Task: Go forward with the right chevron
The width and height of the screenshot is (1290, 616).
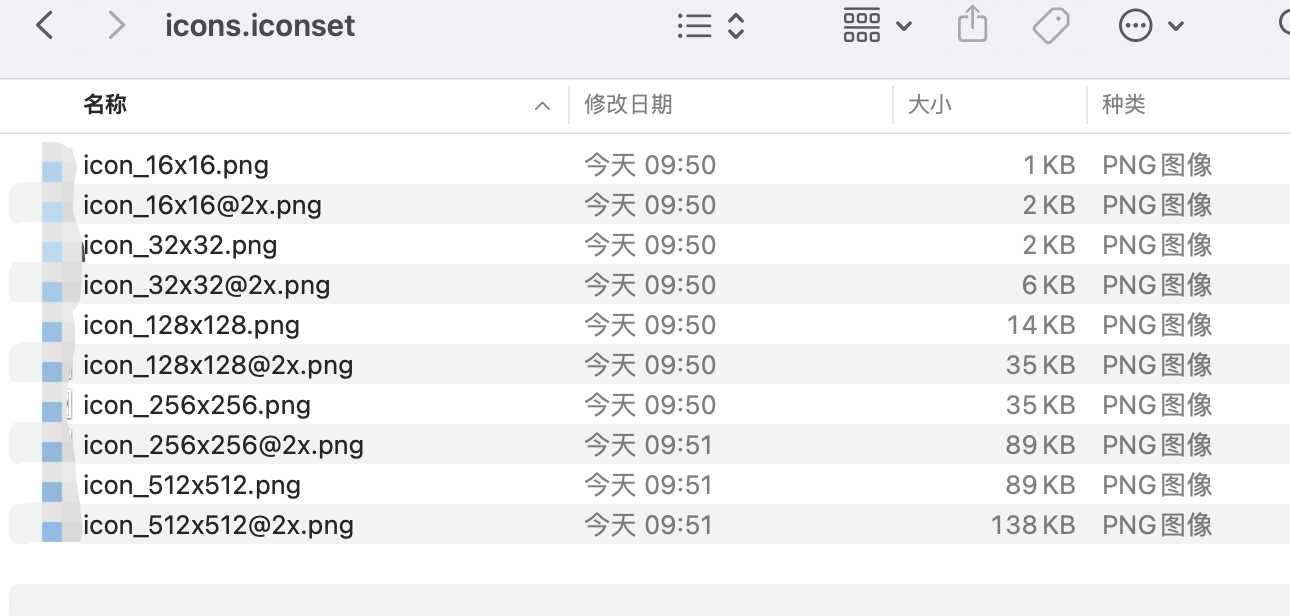Action: click(117, 25)
